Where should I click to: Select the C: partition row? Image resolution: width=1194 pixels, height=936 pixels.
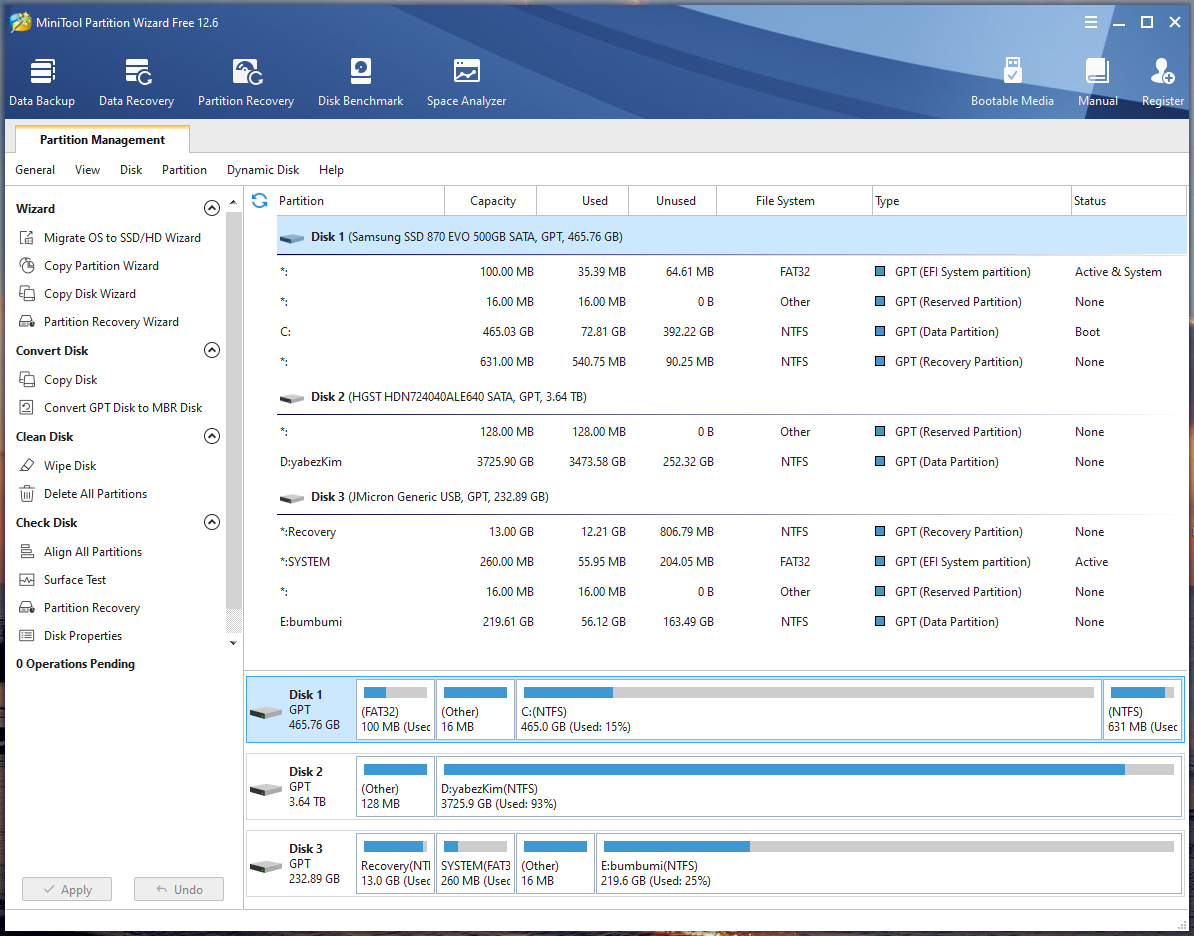pos(732,332)
